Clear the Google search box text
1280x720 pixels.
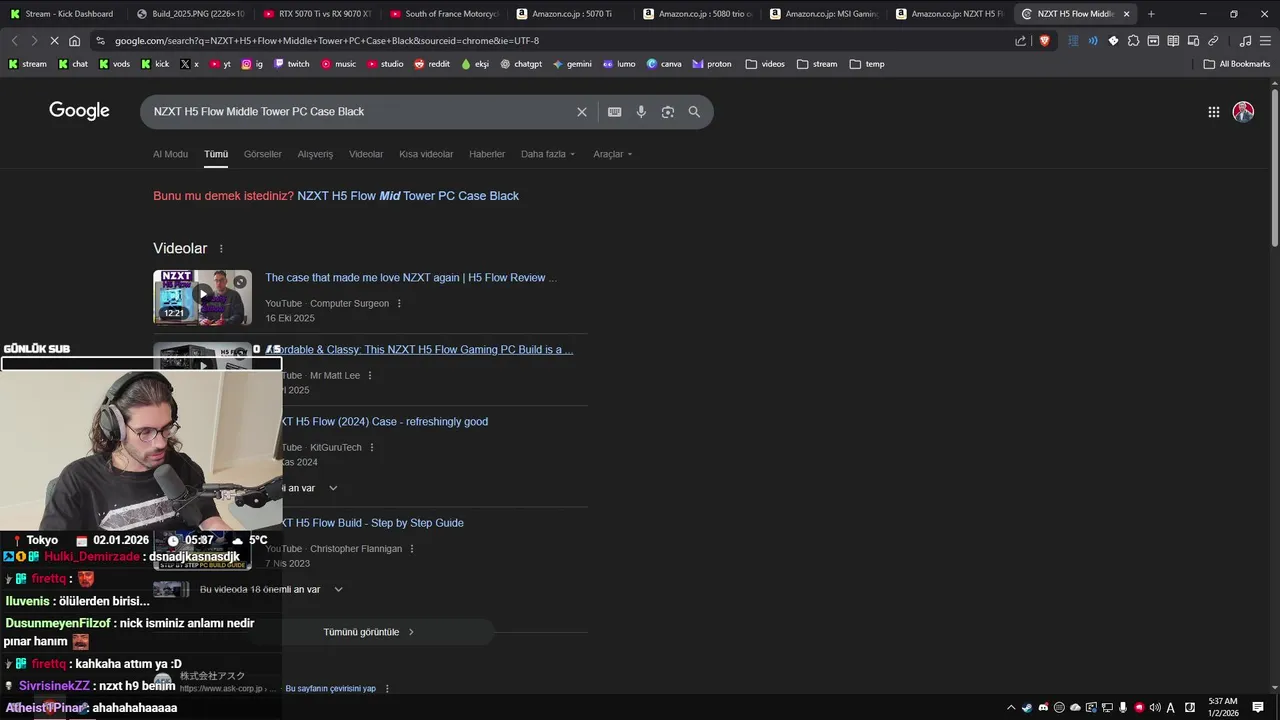pos(582,112)
